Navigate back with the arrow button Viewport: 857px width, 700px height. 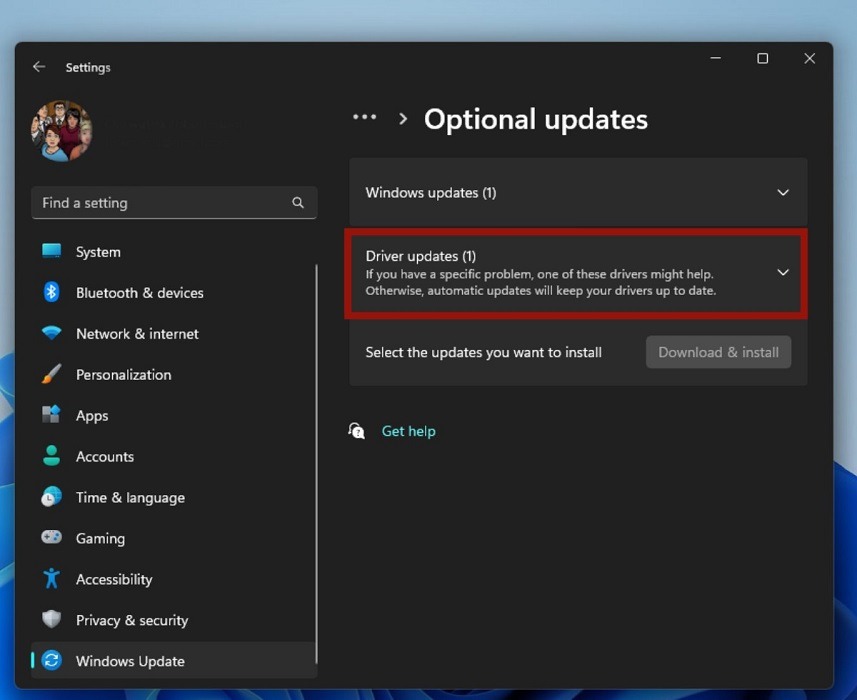[x=38, y=66]
